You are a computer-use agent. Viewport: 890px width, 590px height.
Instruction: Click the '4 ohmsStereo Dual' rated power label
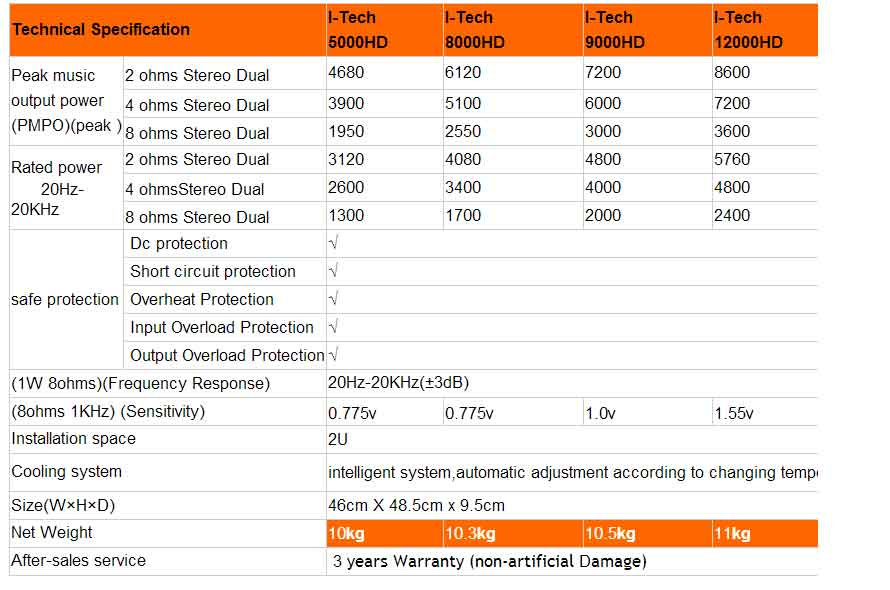pyautogui.click(x=195, y=190)
